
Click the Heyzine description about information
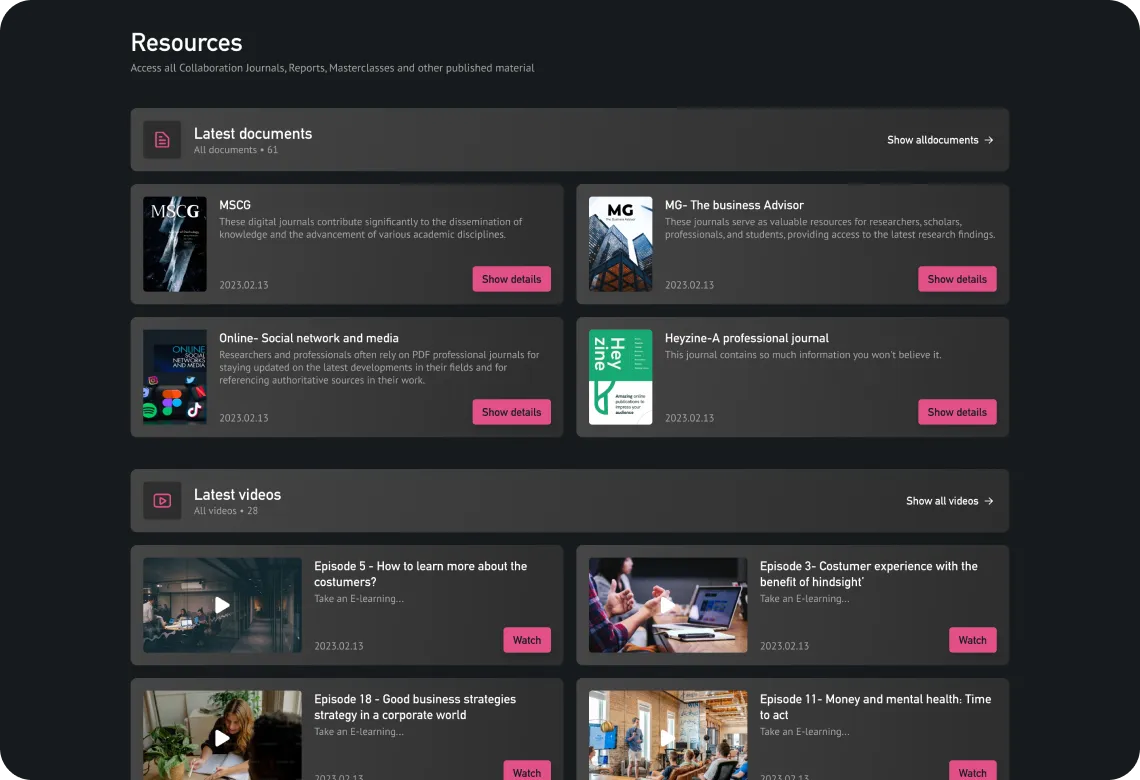[x=803, y=355]
